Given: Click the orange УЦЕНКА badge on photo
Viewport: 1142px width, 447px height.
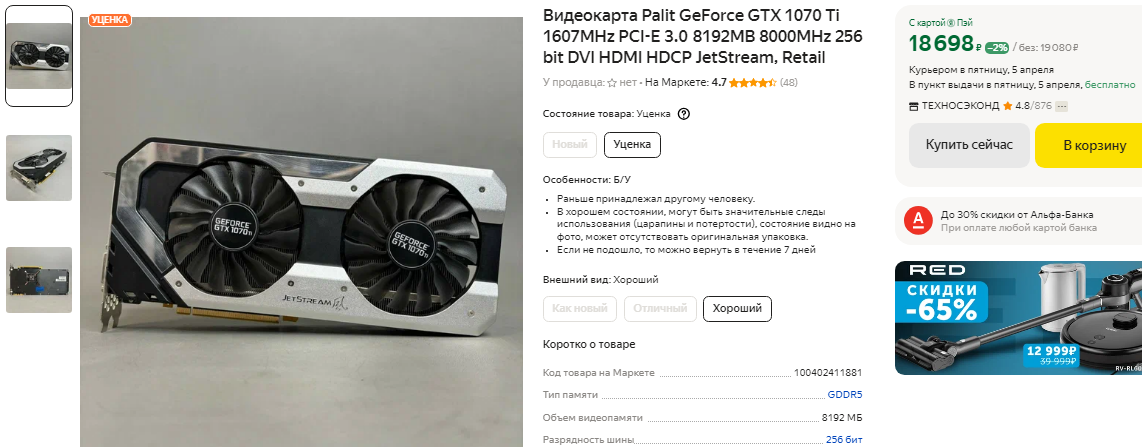Looking at the screenshot, I should (x=110, y=20).
